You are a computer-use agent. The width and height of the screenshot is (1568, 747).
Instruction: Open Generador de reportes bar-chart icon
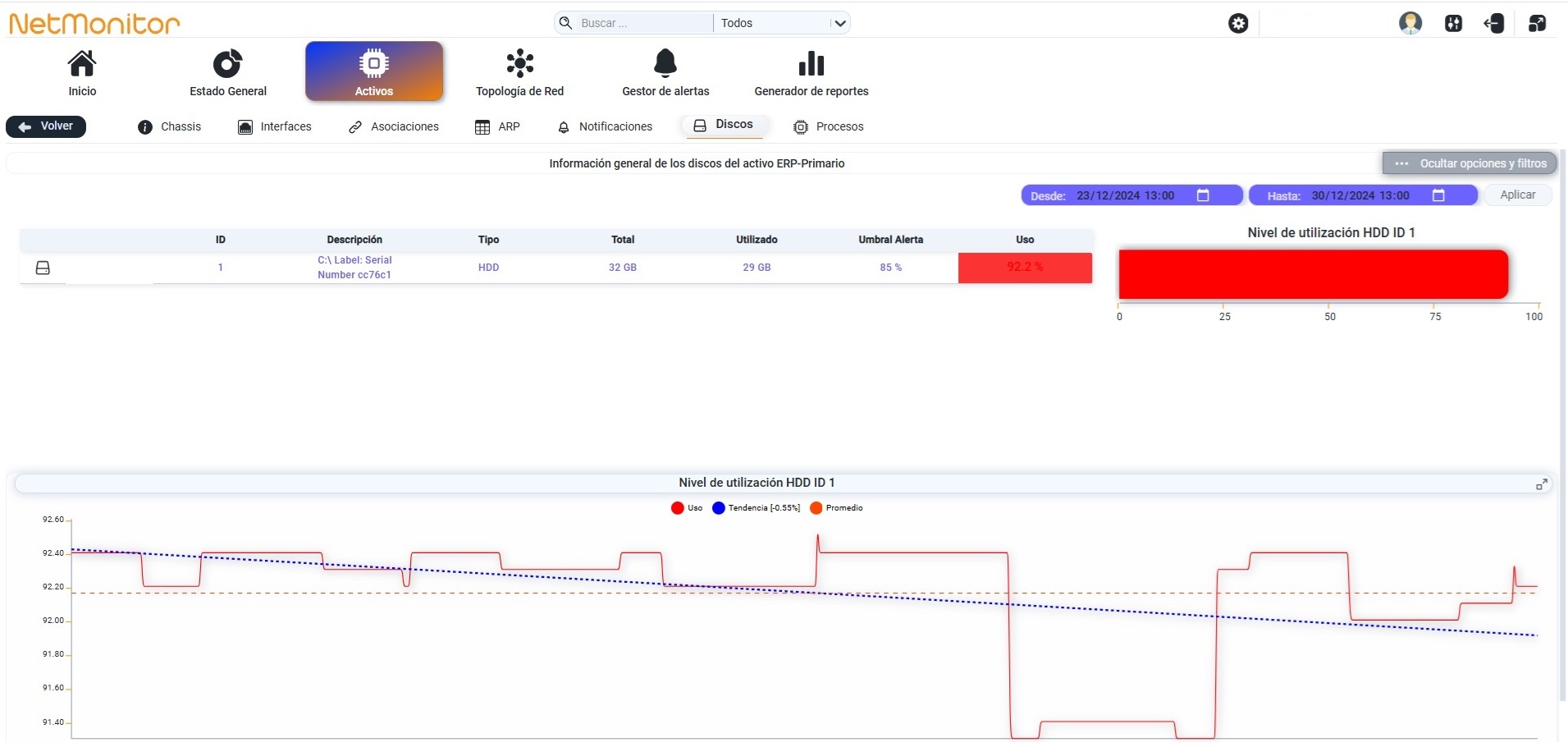point(811,64)
